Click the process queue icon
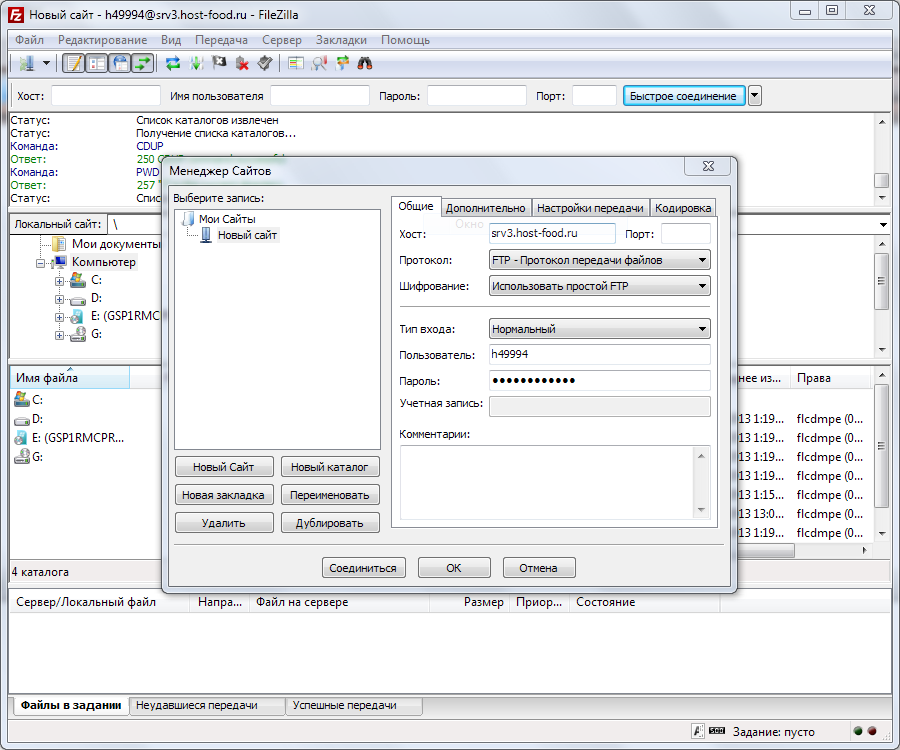 [196, 63]
